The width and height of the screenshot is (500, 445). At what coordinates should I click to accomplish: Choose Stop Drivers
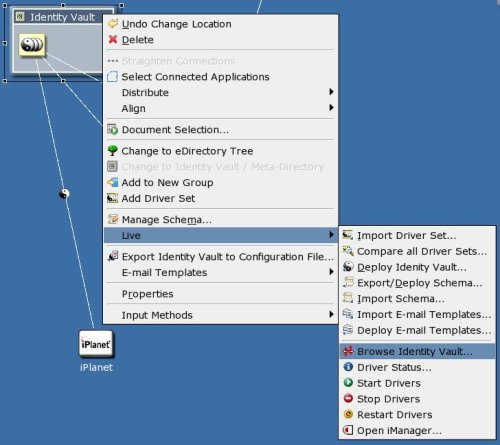(417, 399)
